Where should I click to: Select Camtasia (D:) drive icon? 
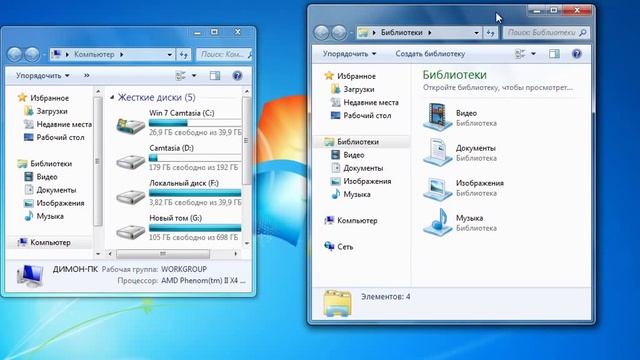pos(131,161)
